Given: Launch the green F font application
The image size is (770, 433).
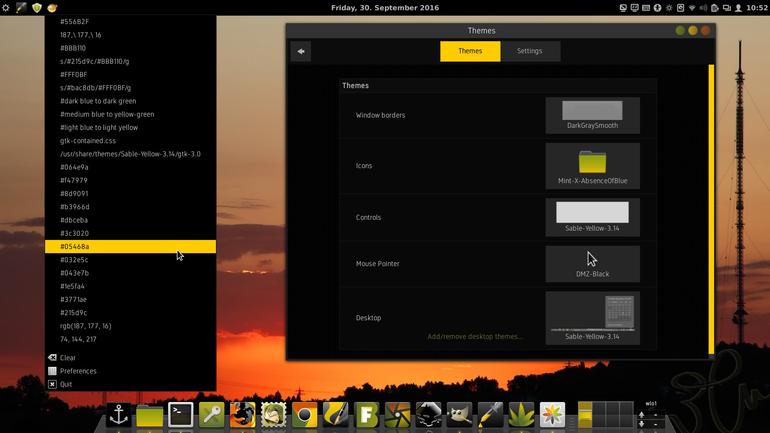Looking at the screenshot, I should (x=366, y=415).
